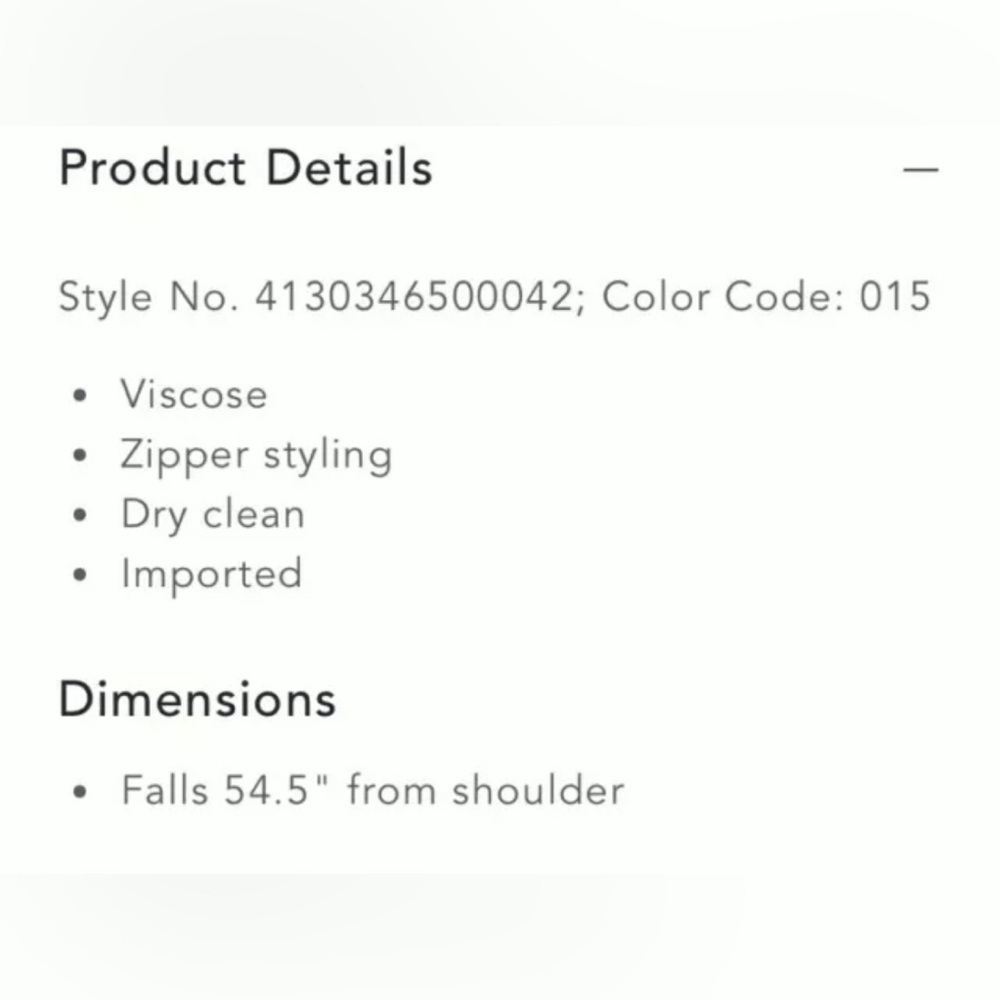This screenshot has height=1000, width=1000.
Task: Click the bullet point before Dry clean
Action: 81,516
